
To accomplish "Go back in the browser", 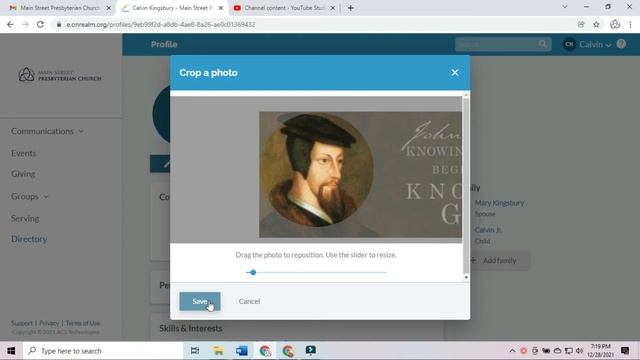I will click(x=10, y=24).
